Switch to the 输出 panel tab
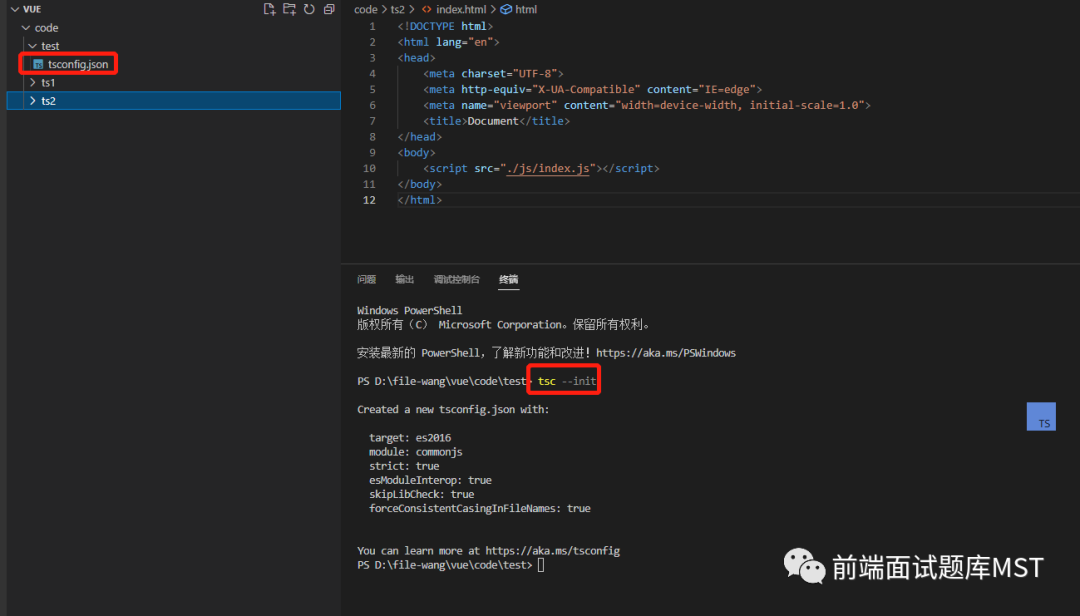The height and width of the screenshot is (616, 1080). [404, 279]
